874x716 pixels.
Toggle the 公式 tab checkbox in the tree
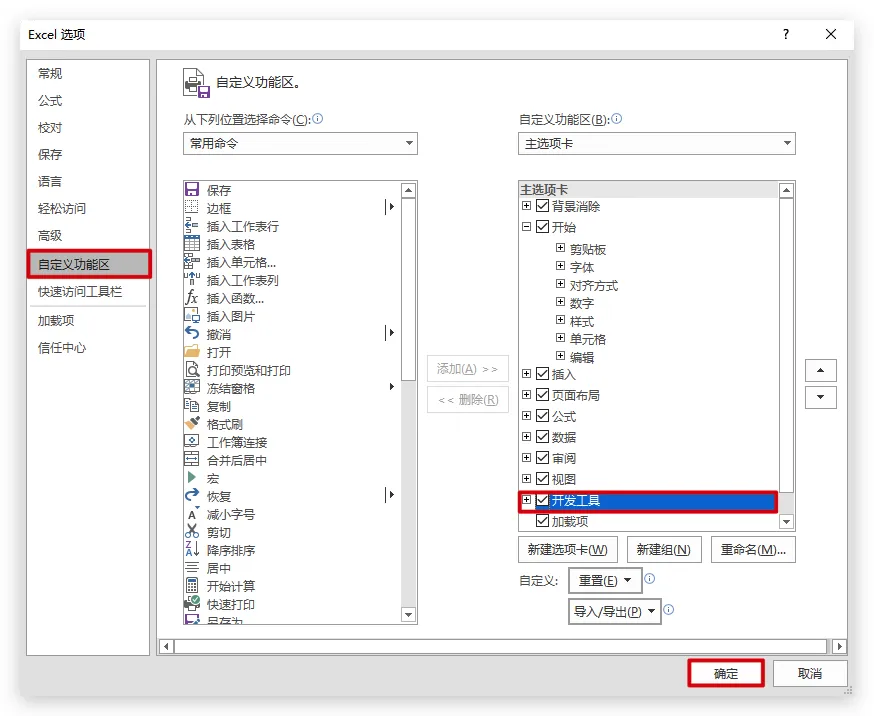pos(542,416)
